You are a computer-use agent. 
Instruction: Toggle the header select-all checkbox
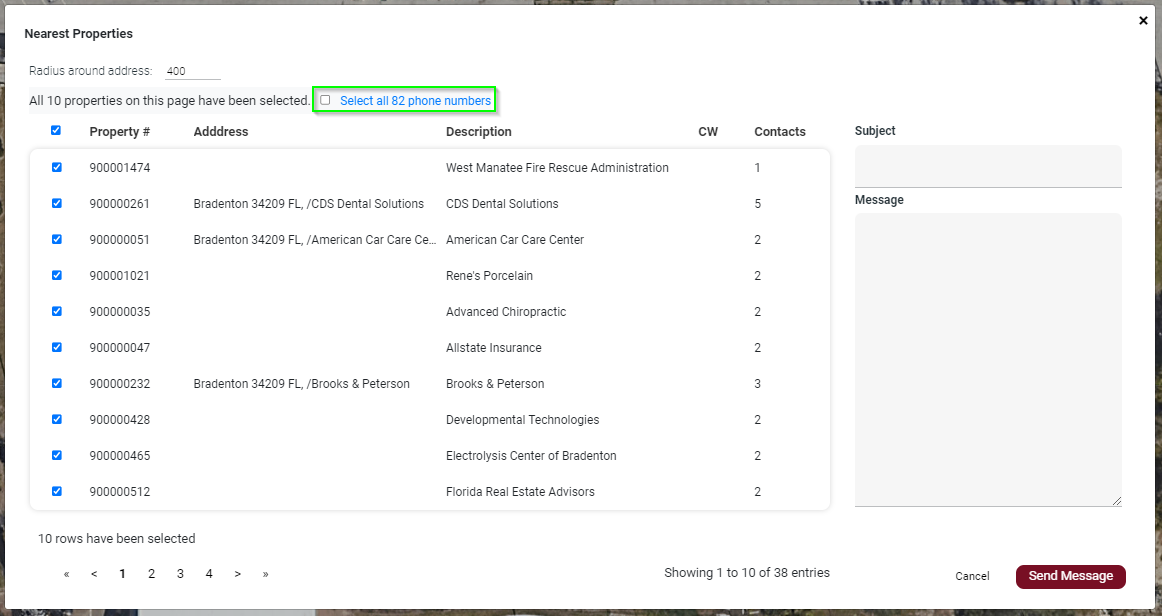point(56,130)
